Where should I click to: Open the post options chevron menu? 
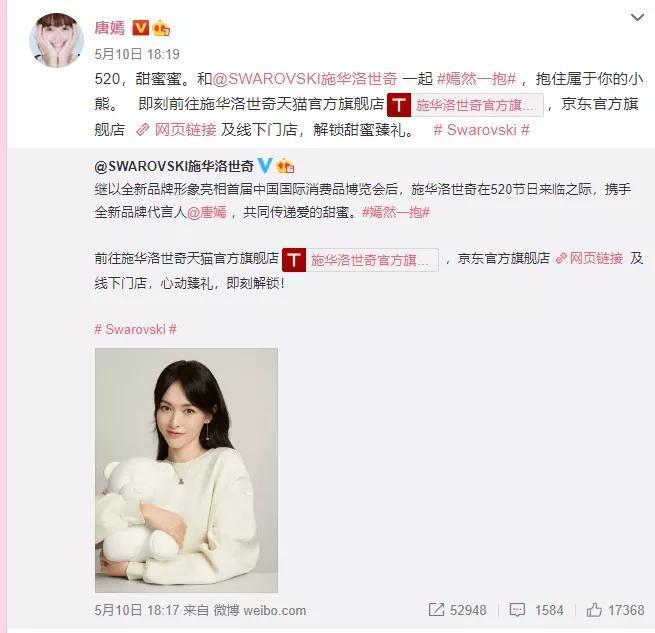[637, 18]
